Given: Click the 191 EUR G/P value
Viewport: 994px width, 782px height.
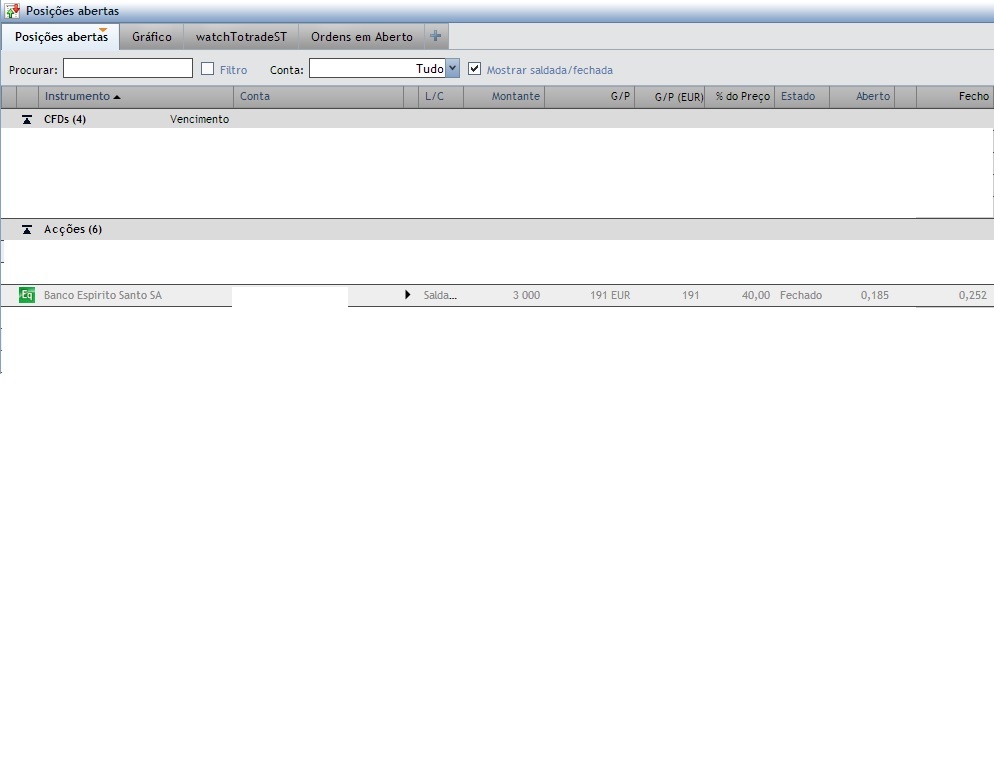Looking at the screenshot, I should point(610,295).
